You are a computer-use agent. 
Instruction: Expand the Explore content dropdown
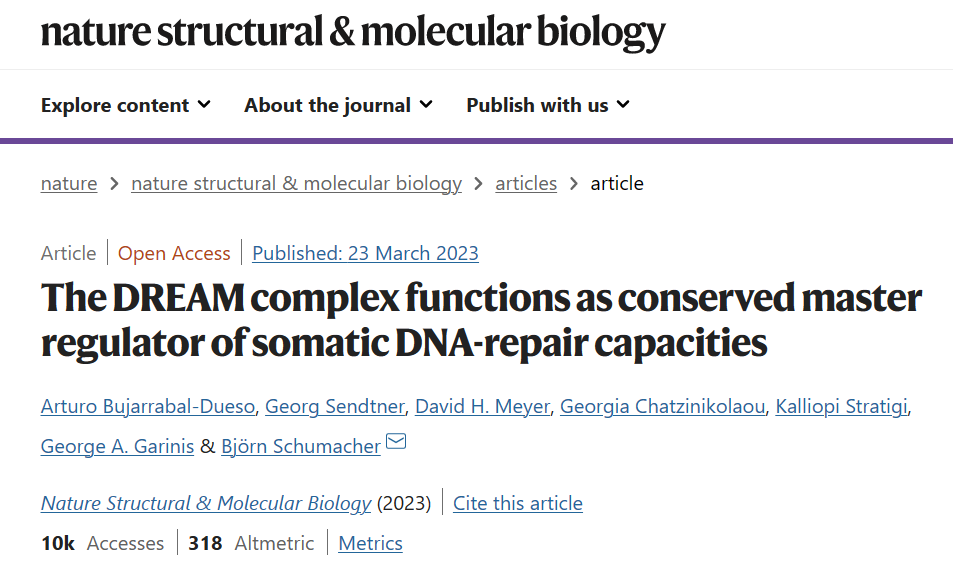126,105
